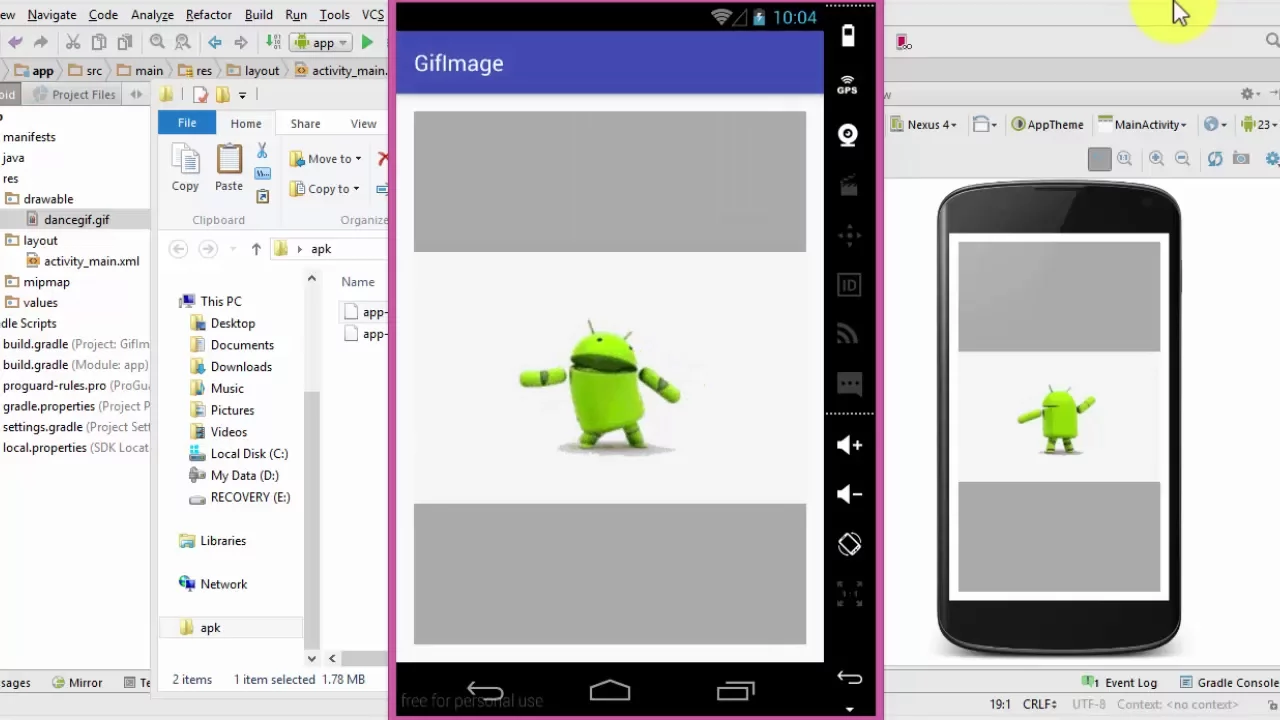The height and width of the screenshot is (720, 1280).
Task: Click the Undo arrow in IDE toolbar
Action: coord(14,42)
